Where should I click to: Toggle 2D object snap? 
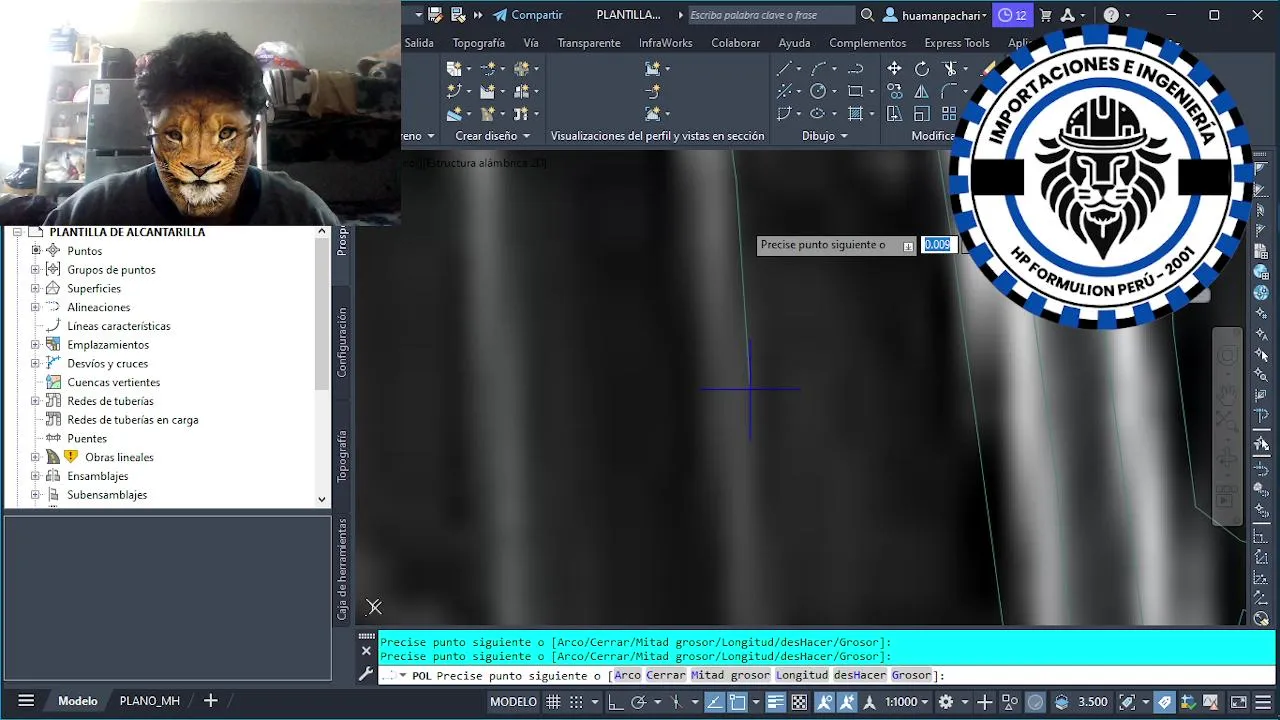tap(737, 702)
